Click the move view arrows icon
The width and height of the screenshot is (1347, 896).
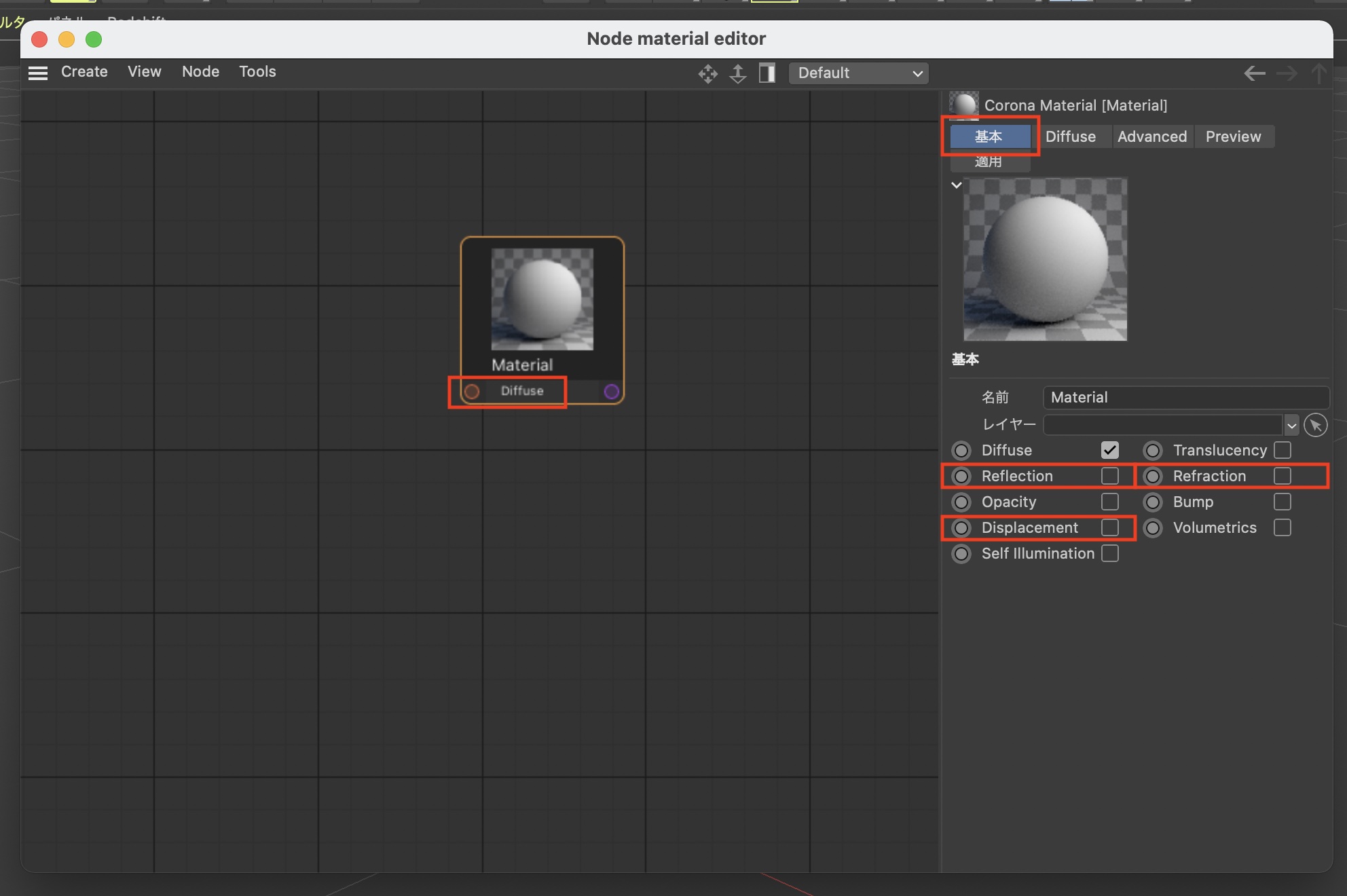(707, 73)
